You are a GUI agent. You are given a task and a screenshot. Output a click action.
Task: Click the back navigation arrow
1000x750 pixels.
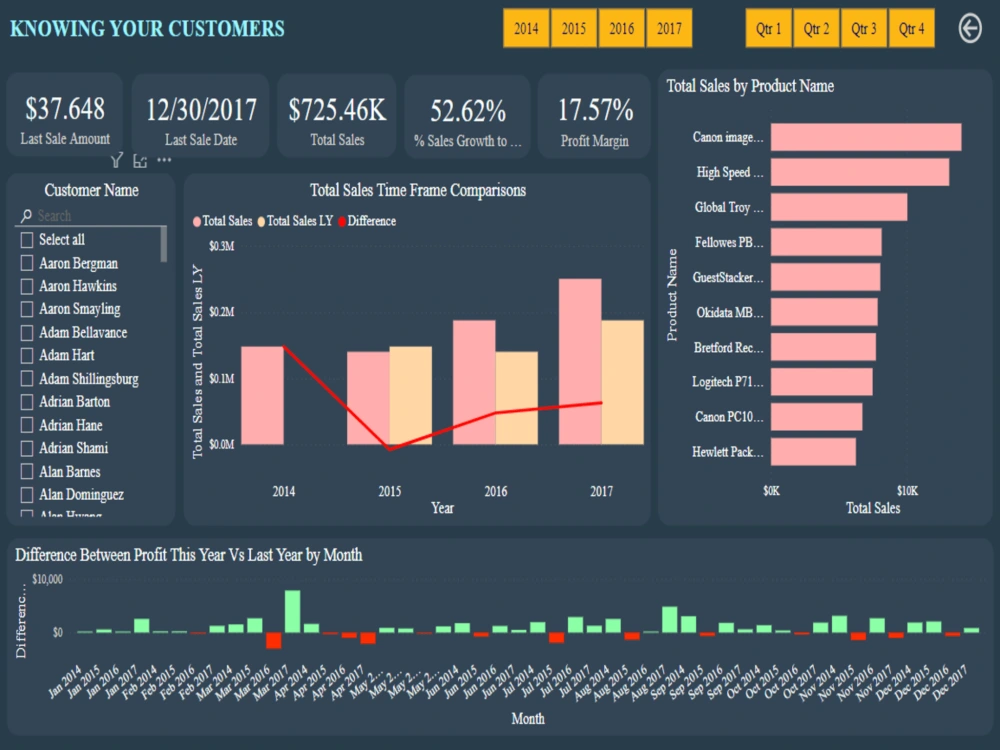tap(969, 28)
